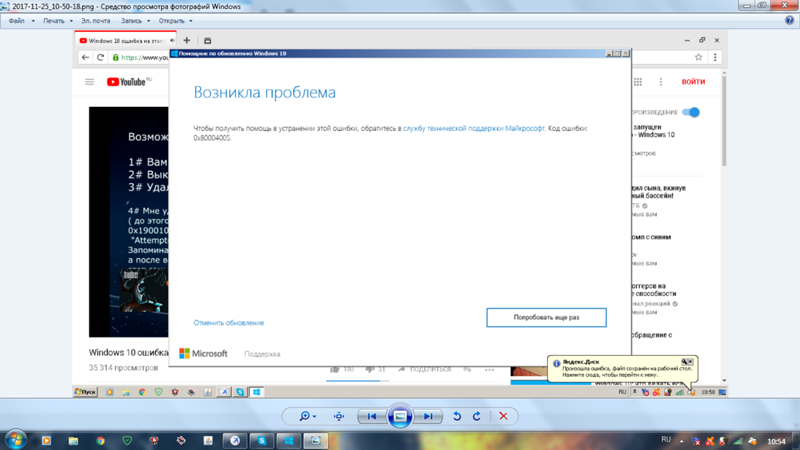
Task: Open the media player taskbar icon
Action: coord(46,440)
